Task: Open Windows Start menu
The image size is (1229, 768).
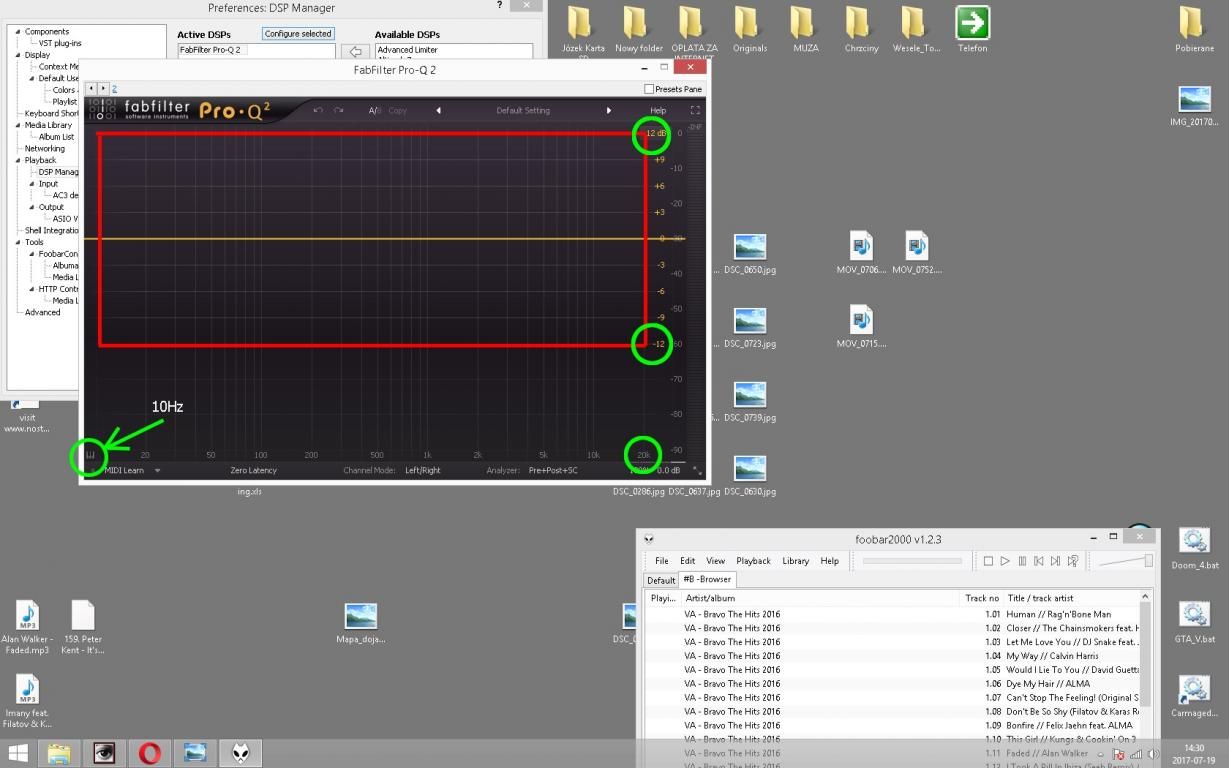Action: pyautogui.click(x=18, y=753)
